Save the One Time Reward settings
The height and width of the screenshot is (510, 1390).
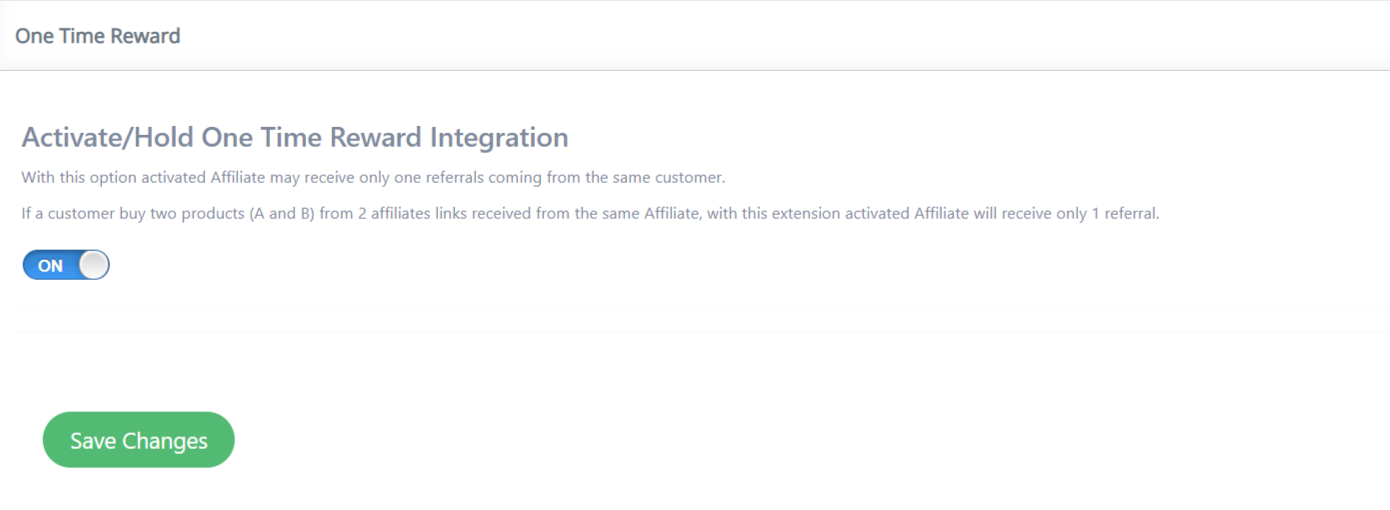(138, 440)
